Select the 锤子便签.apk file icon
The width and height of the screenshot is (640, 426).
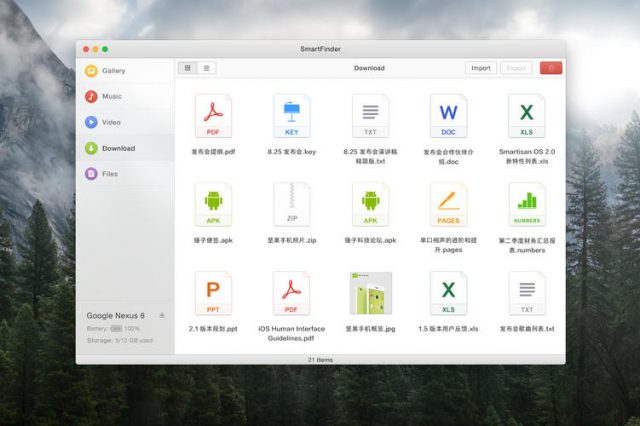click(x=213, y=205)
